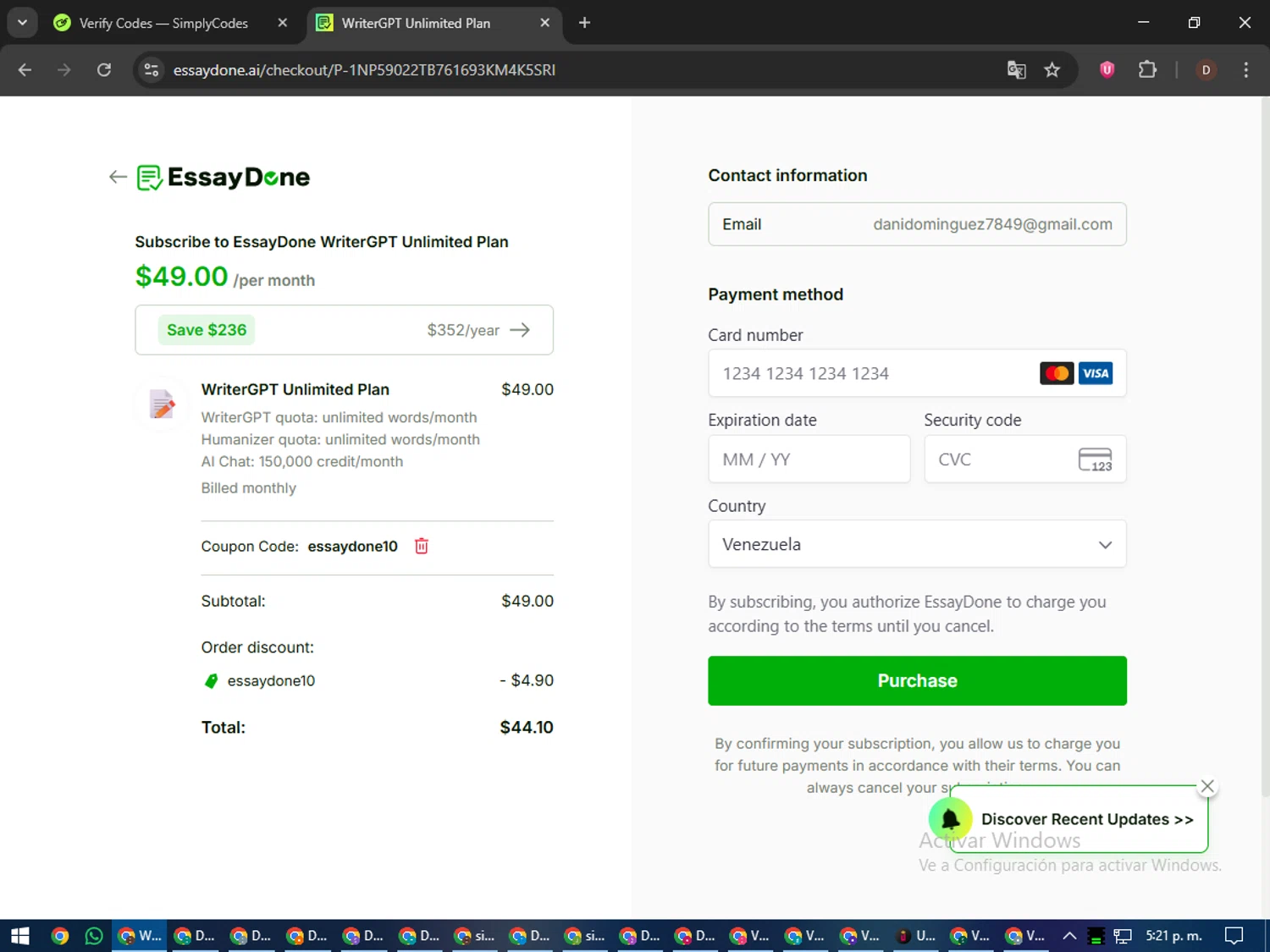Dismiss the Discover Recent Updates popup
The height and width of the screenshot is (952, 1270).
pyautogui.click(x=1207, y=786)
